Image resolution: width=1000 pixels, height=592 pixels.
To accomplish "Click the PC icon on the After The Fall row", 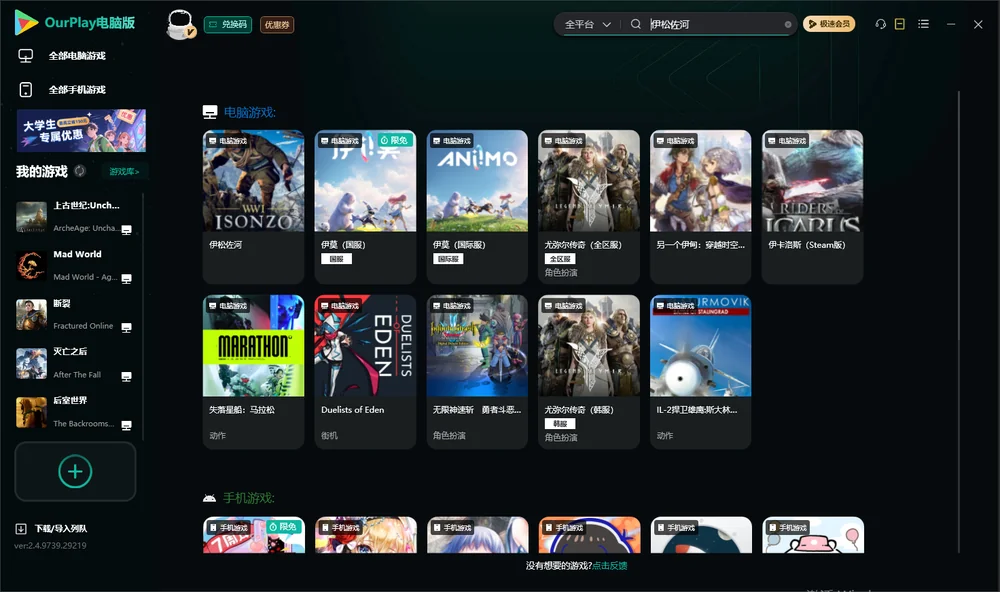I will 126,377.
